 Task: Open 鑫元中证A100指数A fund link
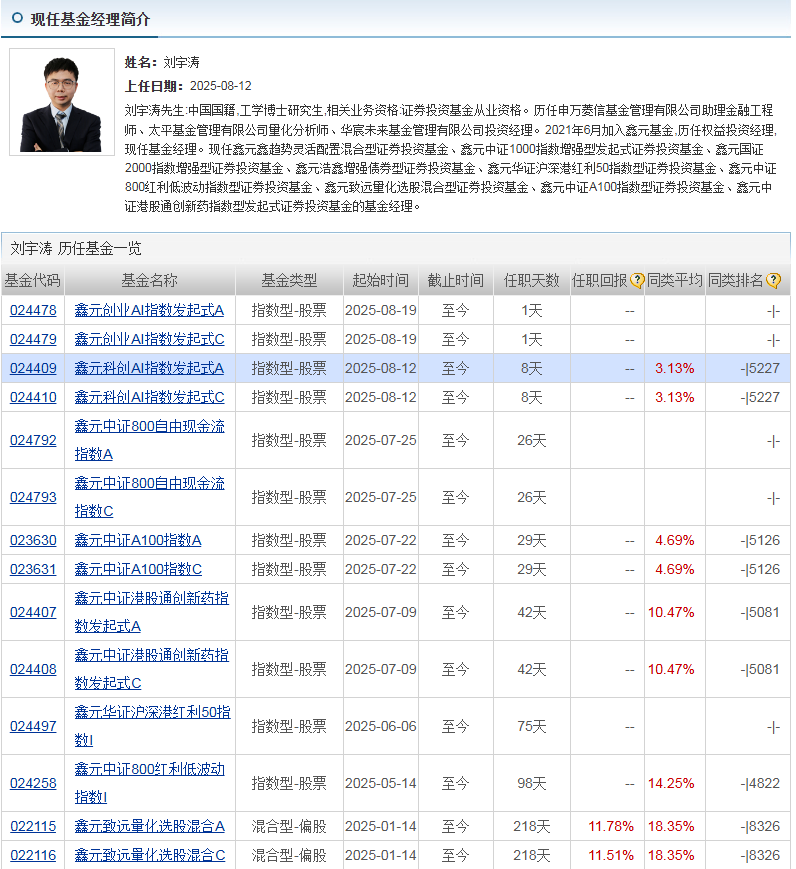[x=138, y=540]
